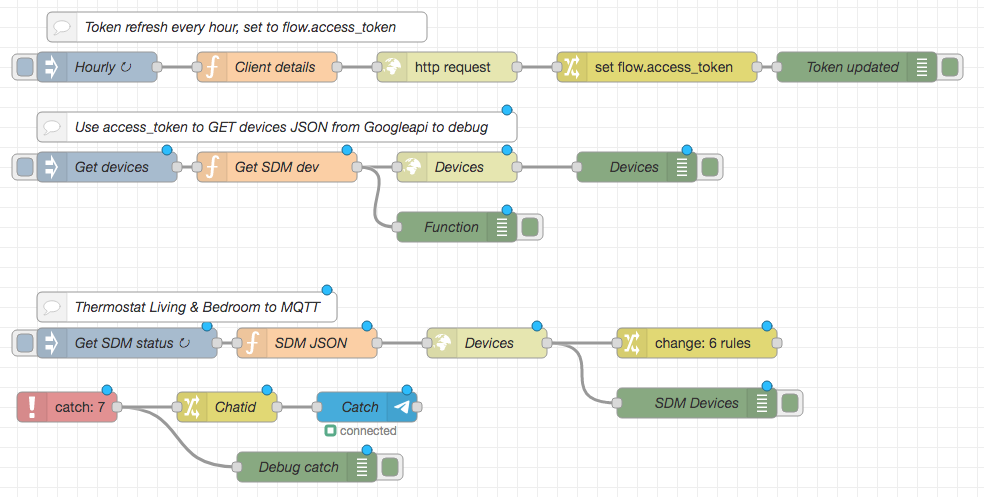Select the Thermostat Living & Bedroom comment

186,307
